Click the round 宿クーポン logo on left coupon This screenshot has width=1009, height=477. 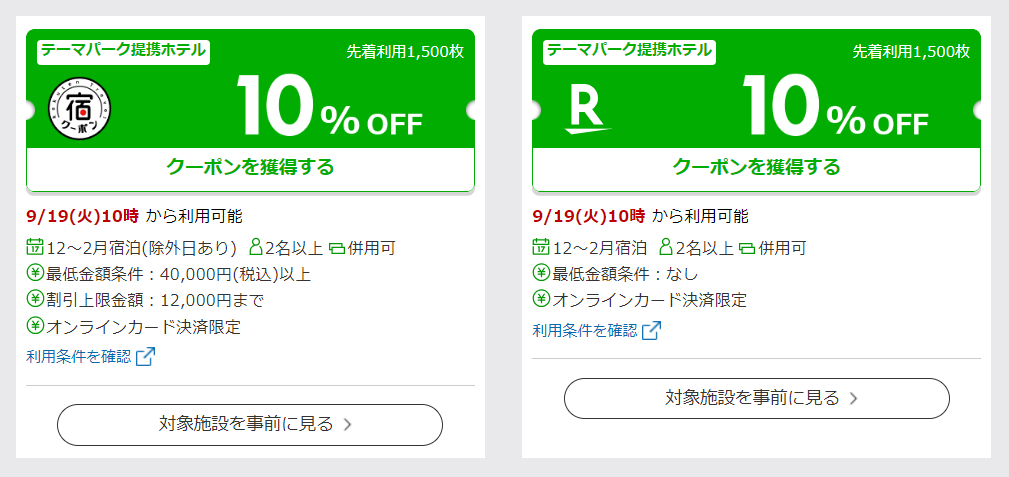[x=80, y=109]
